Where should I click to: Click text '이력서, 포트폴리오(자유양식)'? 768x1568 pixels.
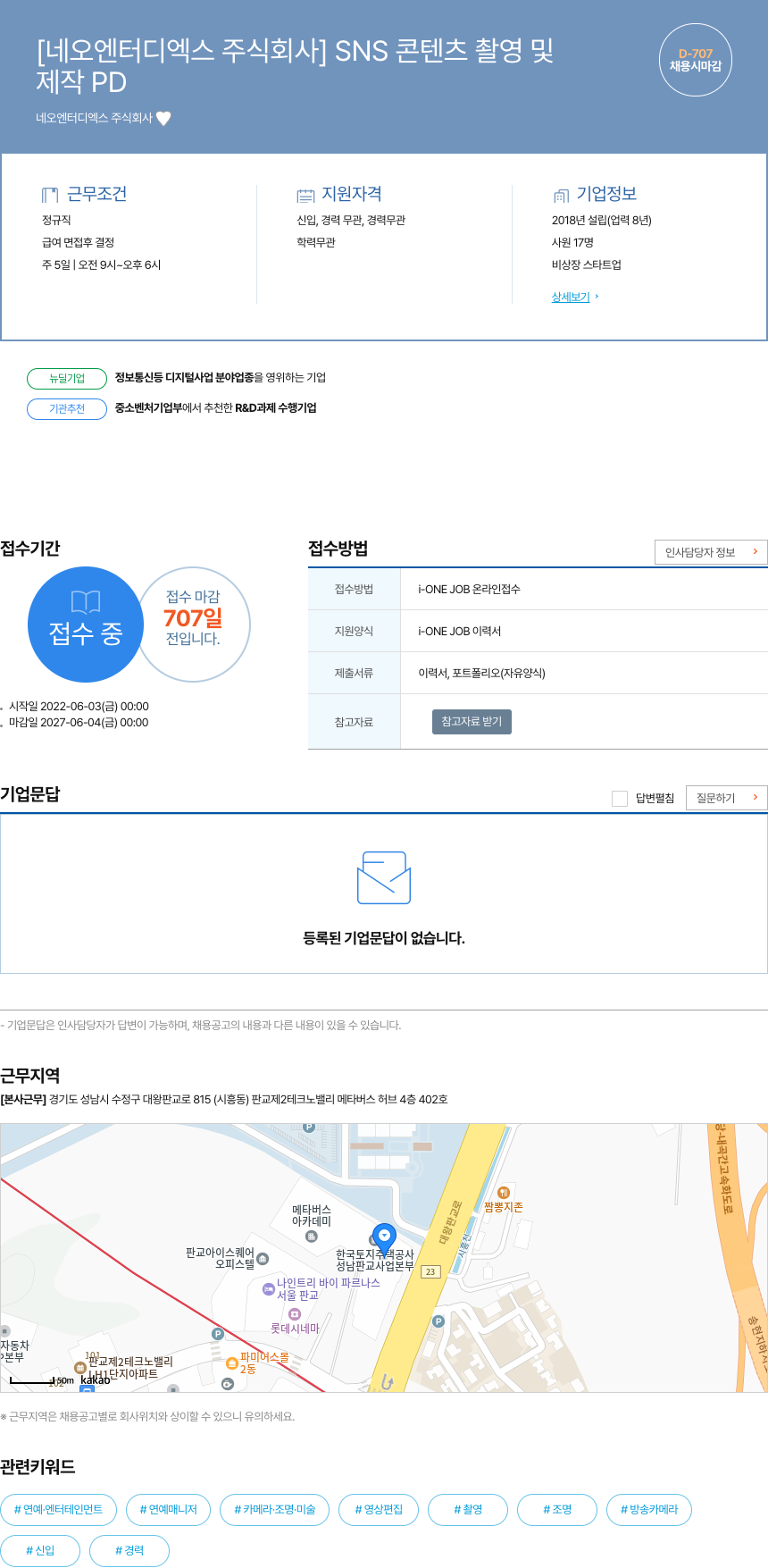coord(481,674)
